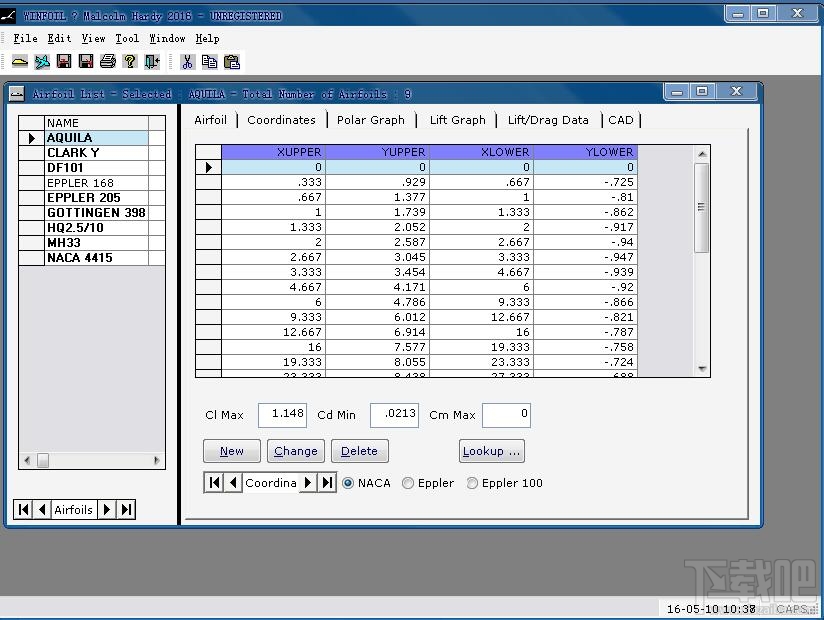824x620 pixels.
Task: Click the Copy toolbar icon
Action: (210, 61)
